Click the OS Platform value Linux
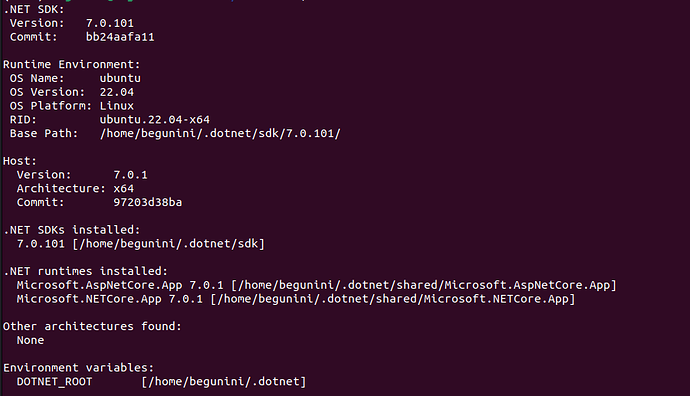 coord(117,106)
